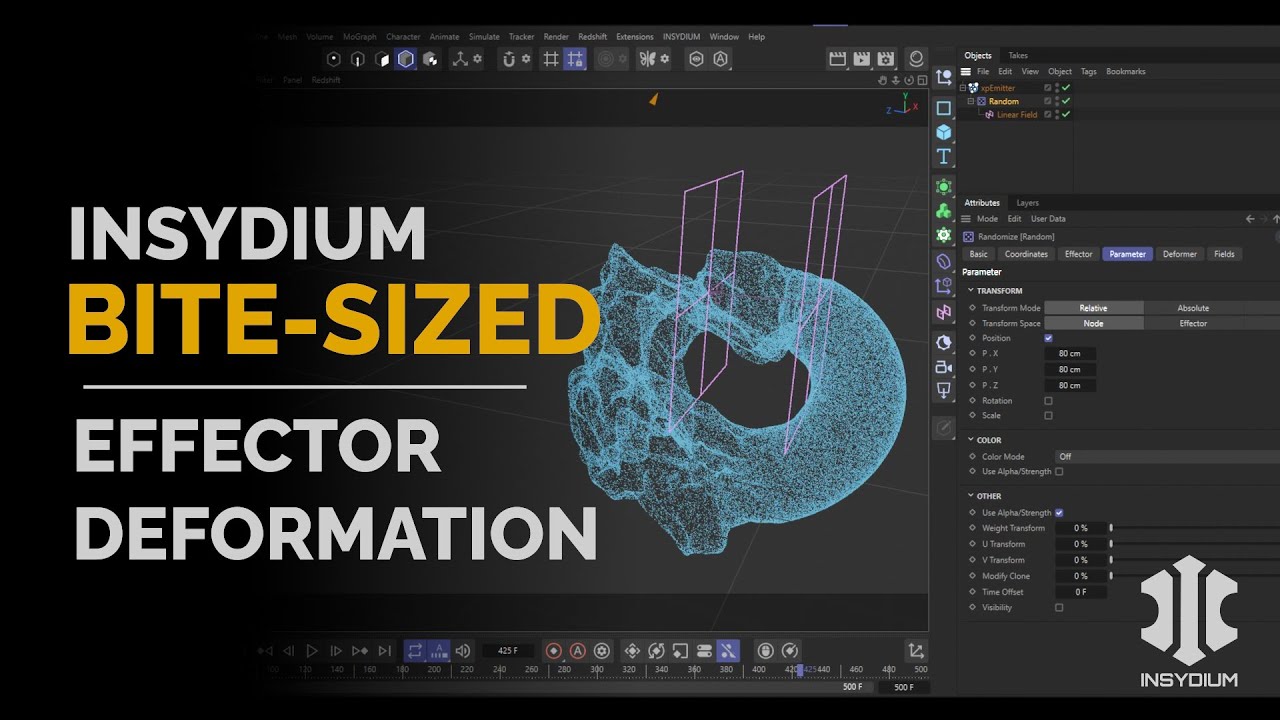Open Tags menu in Objects panel

click(x=1089, y=72)
